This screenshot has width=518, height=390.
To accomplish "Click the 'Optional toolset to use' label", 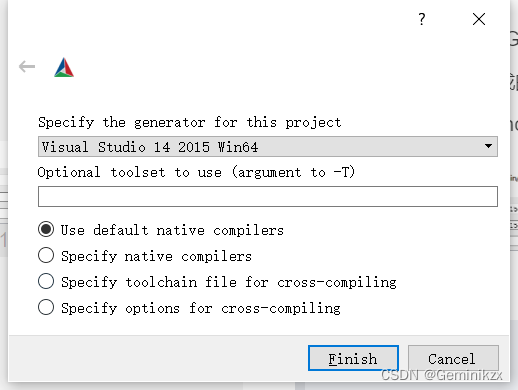I will pos(130,172).
